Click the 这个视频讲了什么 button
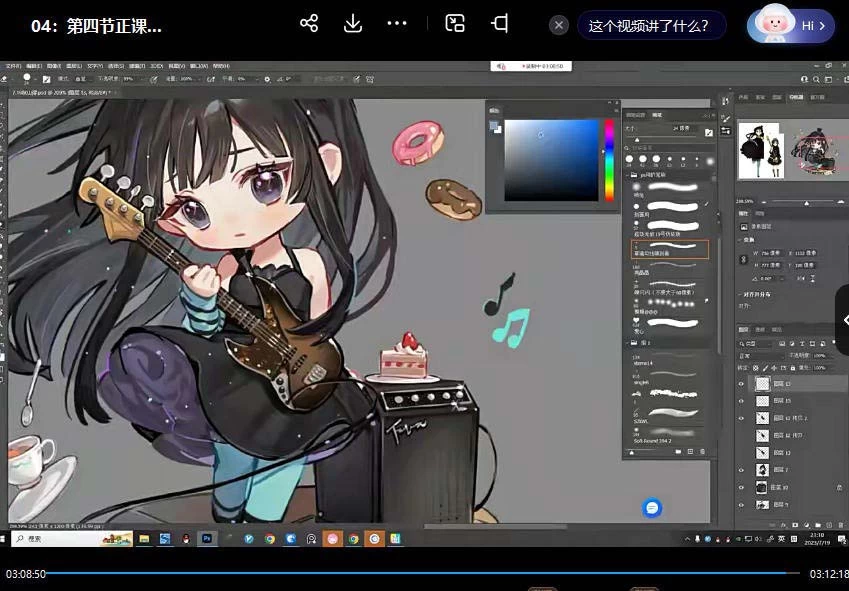 tap(651, 24)
